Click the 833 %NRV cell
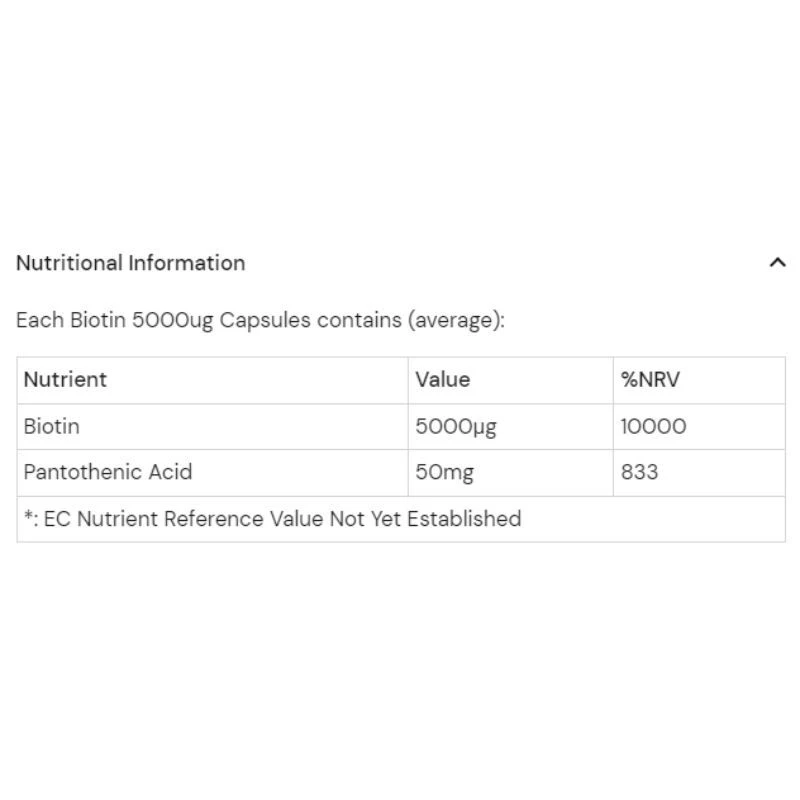This screenshot has width=800, height=800. click(x=639, y=472)
